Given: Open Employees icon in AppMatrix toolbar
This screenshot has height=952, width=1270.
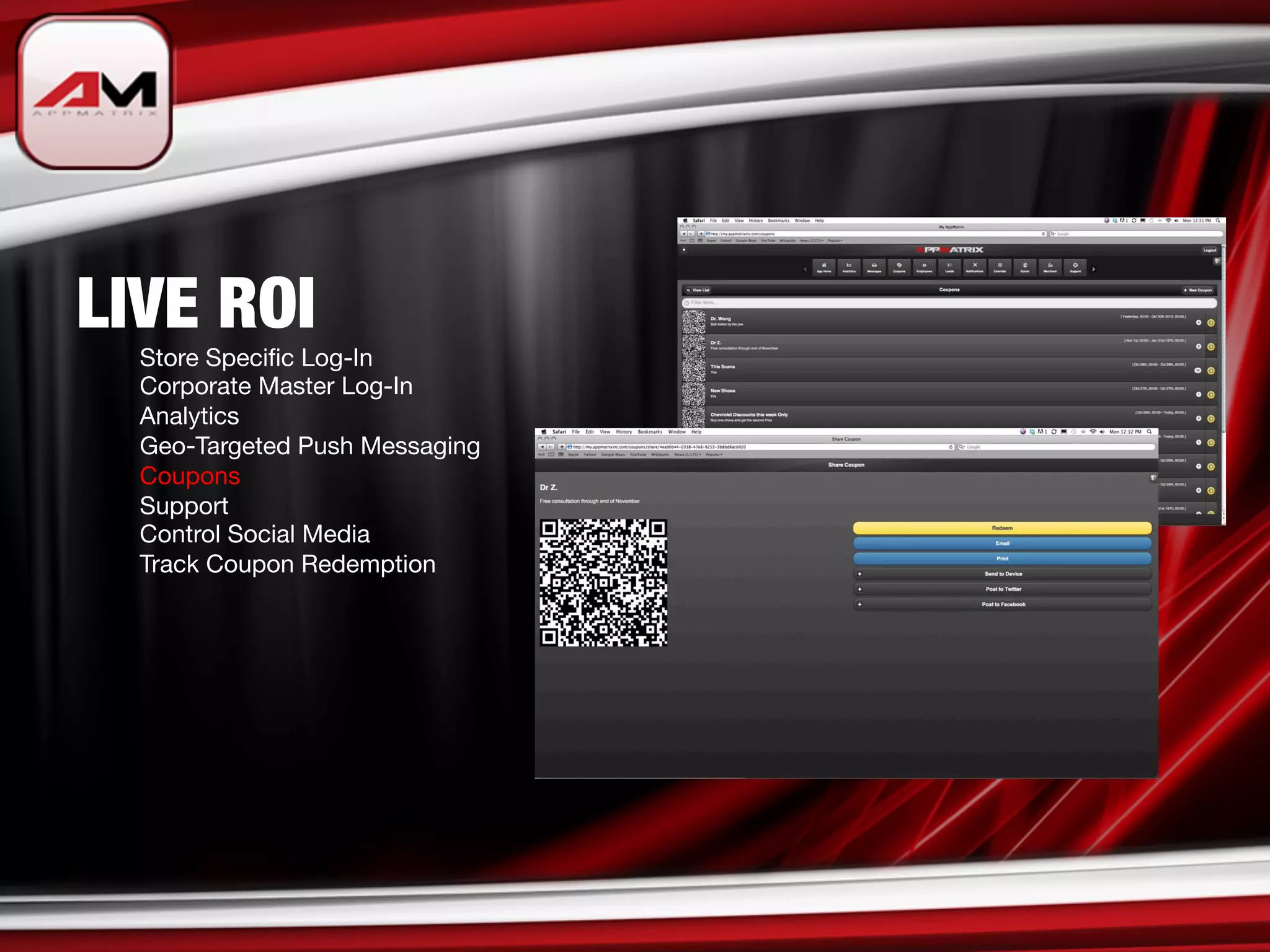Looking at the screenshot, I should (924, 267).
